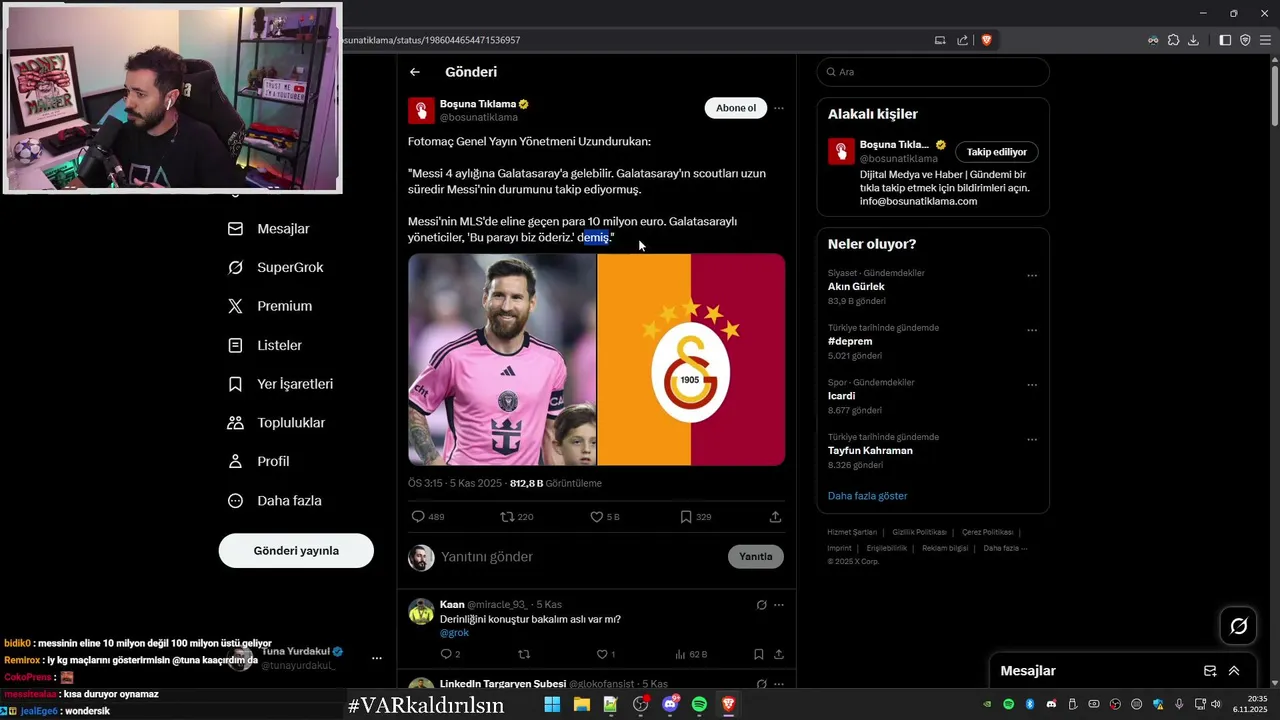Like the post with 5 B likes

click(596, 517)
